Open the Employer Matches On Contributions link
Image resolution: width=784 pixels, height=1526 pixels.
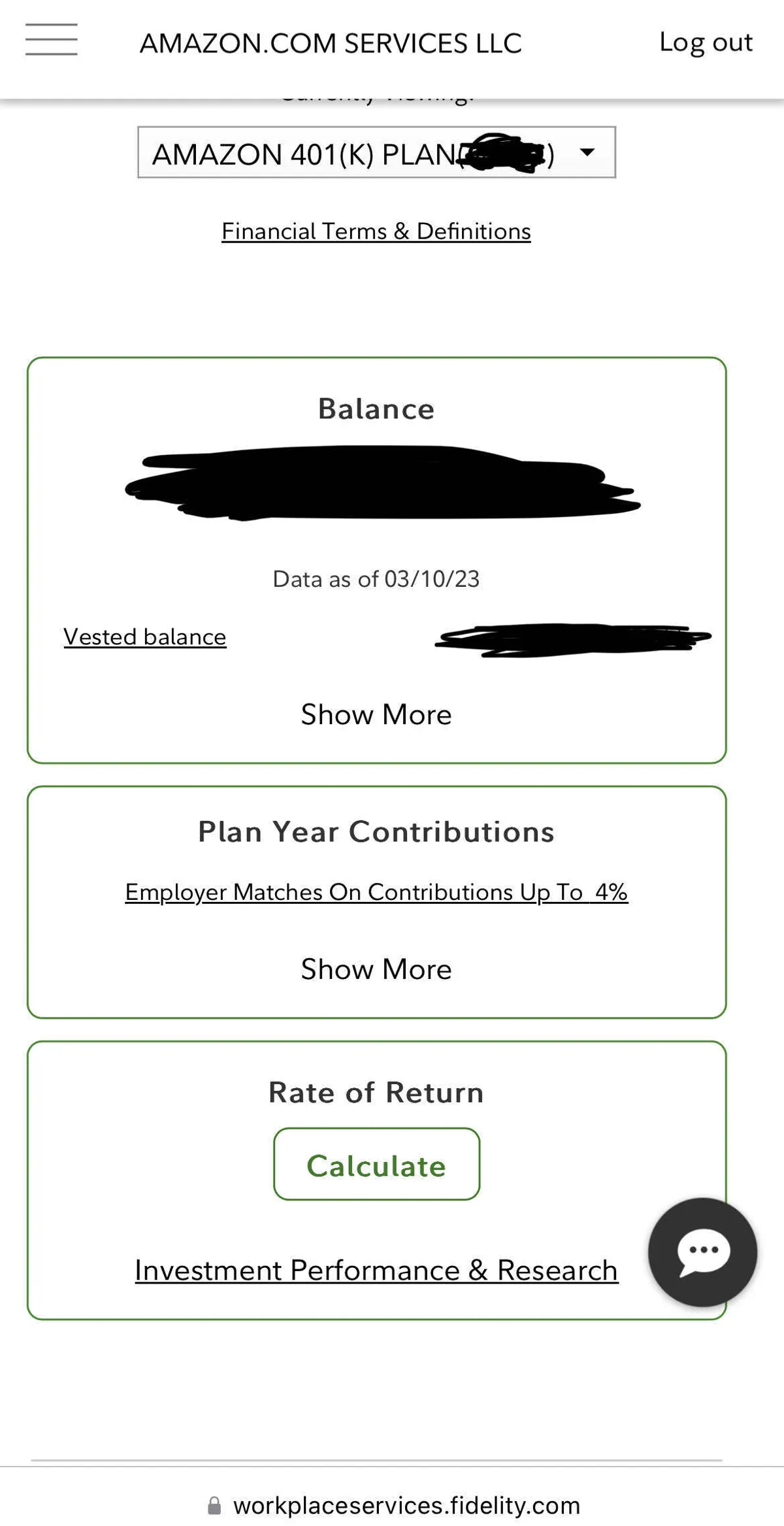(376, 892)
